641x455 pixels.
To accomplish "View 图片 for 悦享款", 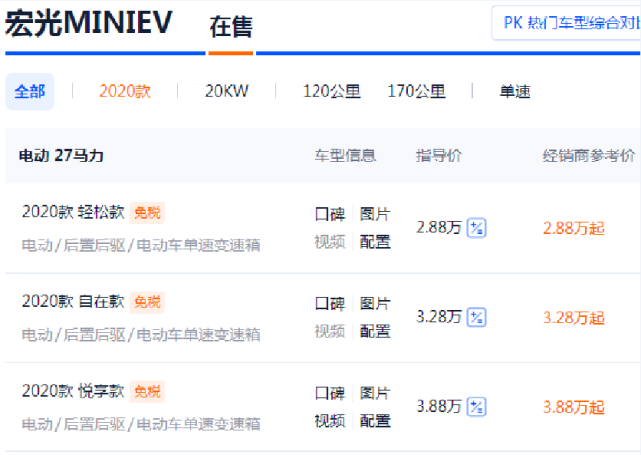I will tap(375, 393).
